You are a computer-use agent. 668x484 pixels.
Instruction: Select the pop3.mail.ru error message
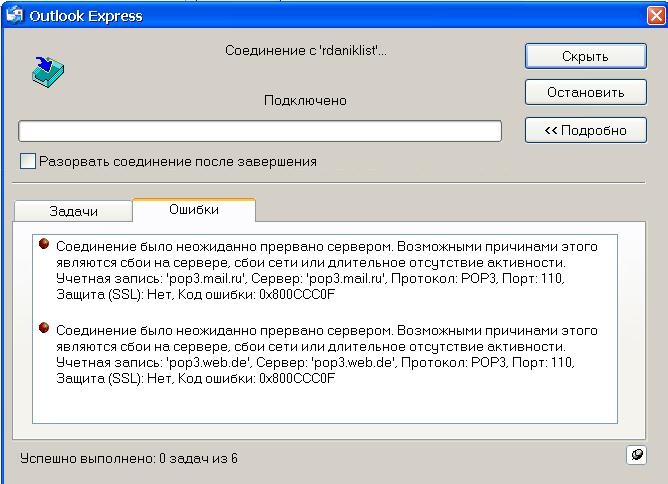coord(326,270)
